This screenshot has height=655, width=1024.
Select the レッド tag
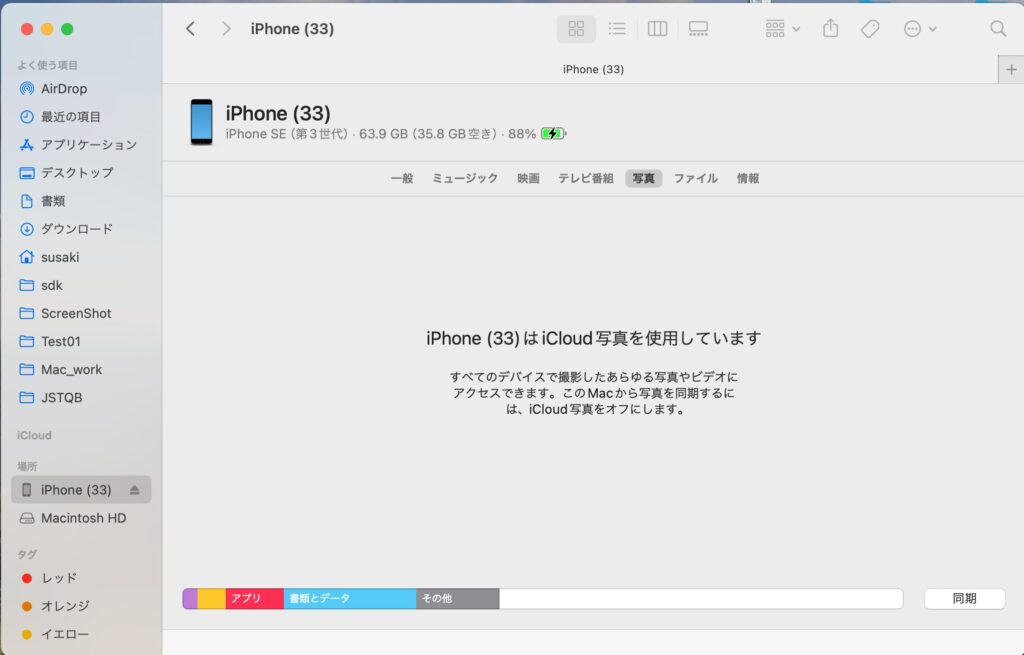81,578
